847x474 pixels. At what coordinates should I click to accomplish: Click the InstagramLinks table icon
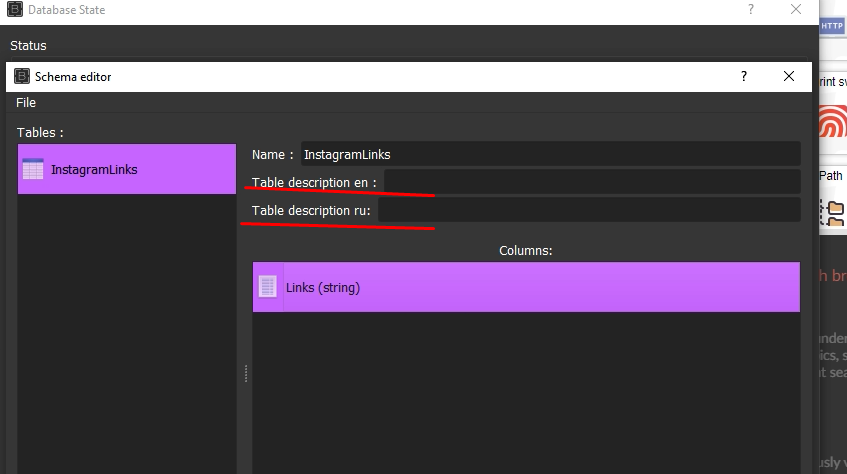(x=33, y=169)
